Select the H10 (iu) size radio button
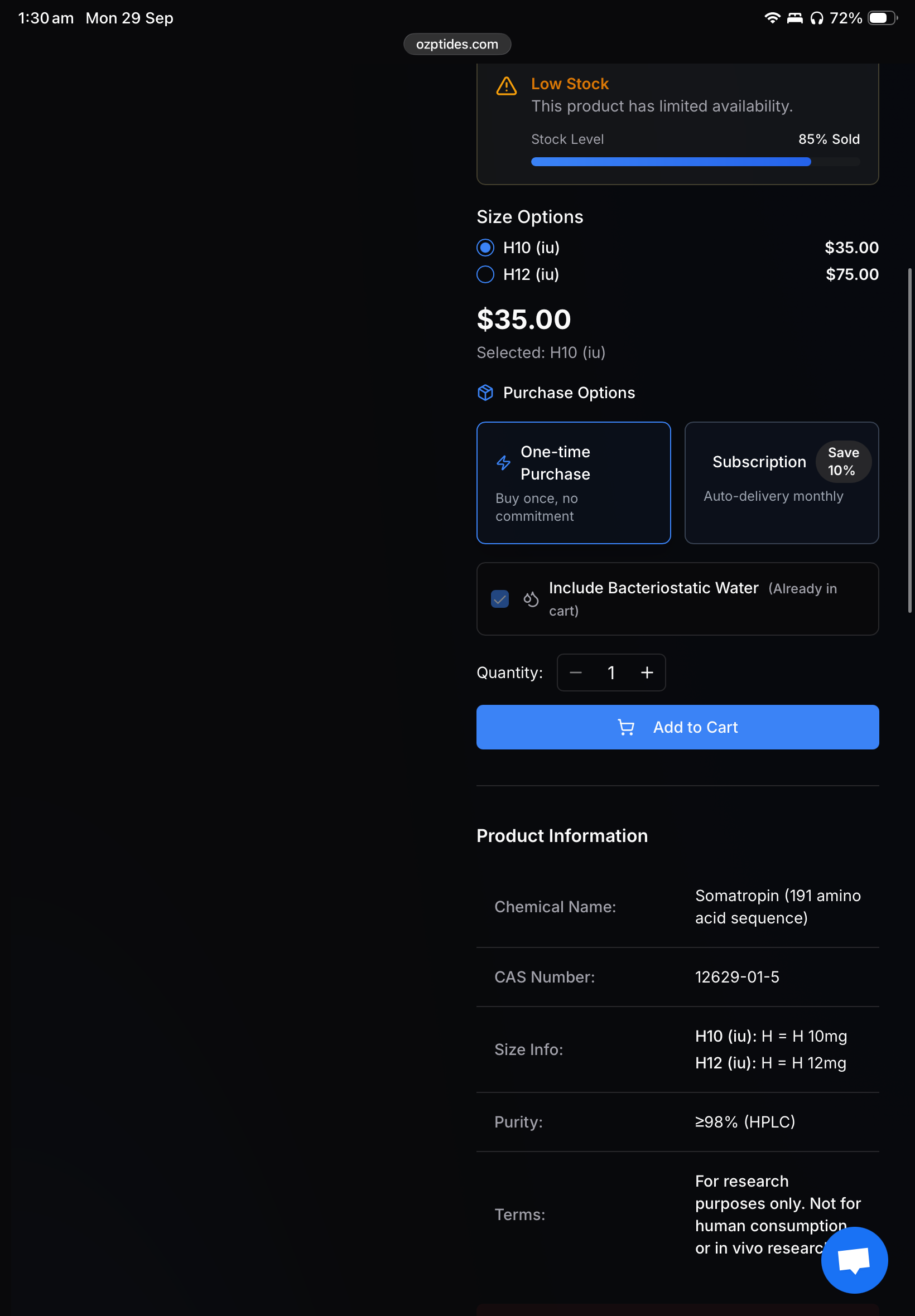Image resolution: width=915 pixels, height=1316 pixels. (485, 248)
